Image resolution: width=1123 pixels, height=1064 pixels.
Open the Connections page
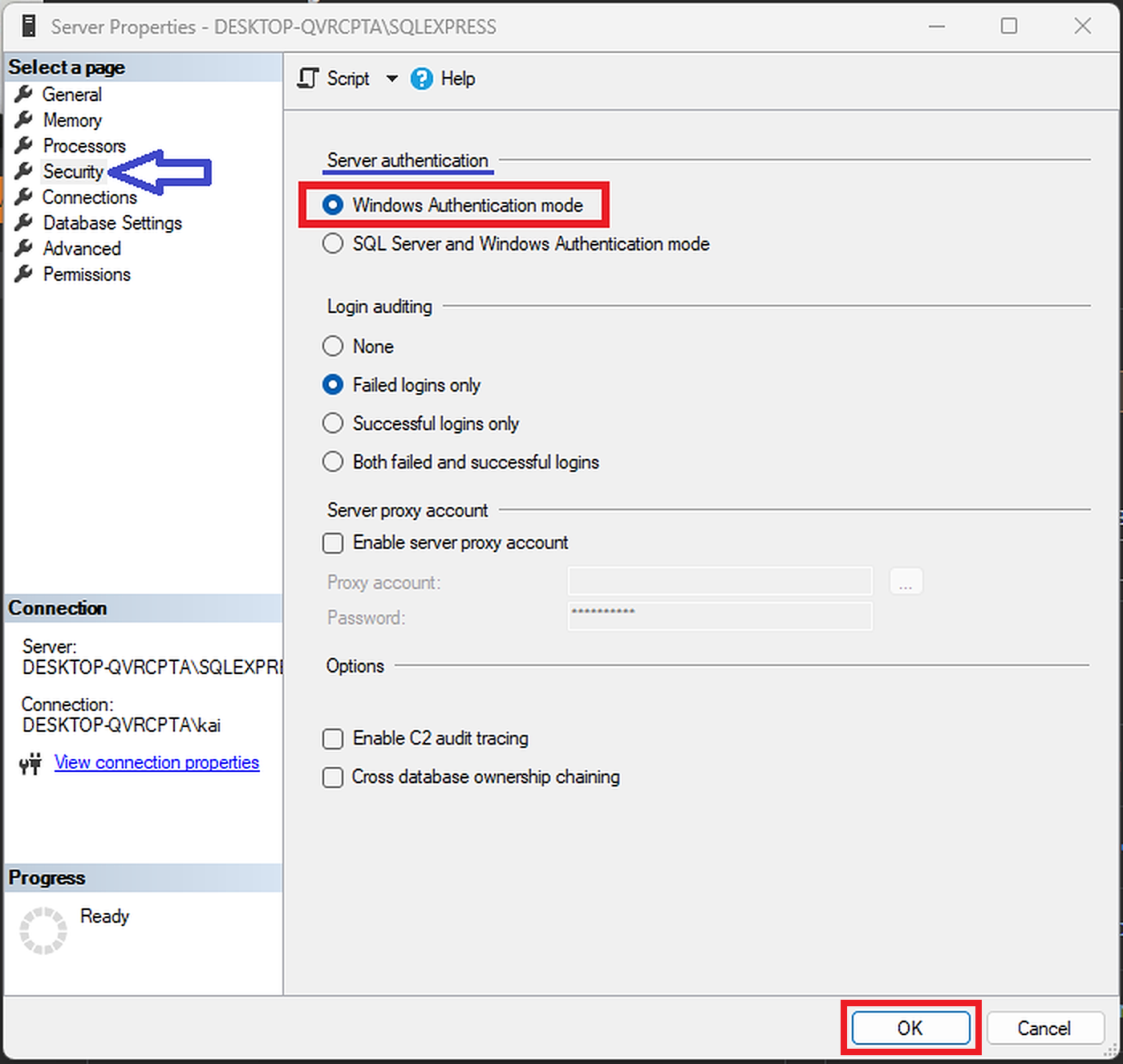click(90, 197)
